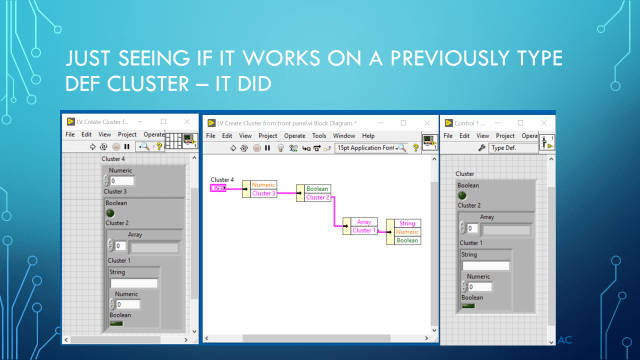Select the Cluster 4 terminal on block diagram
This screenshot has width=640, height=360.
[x=218, y=188]
